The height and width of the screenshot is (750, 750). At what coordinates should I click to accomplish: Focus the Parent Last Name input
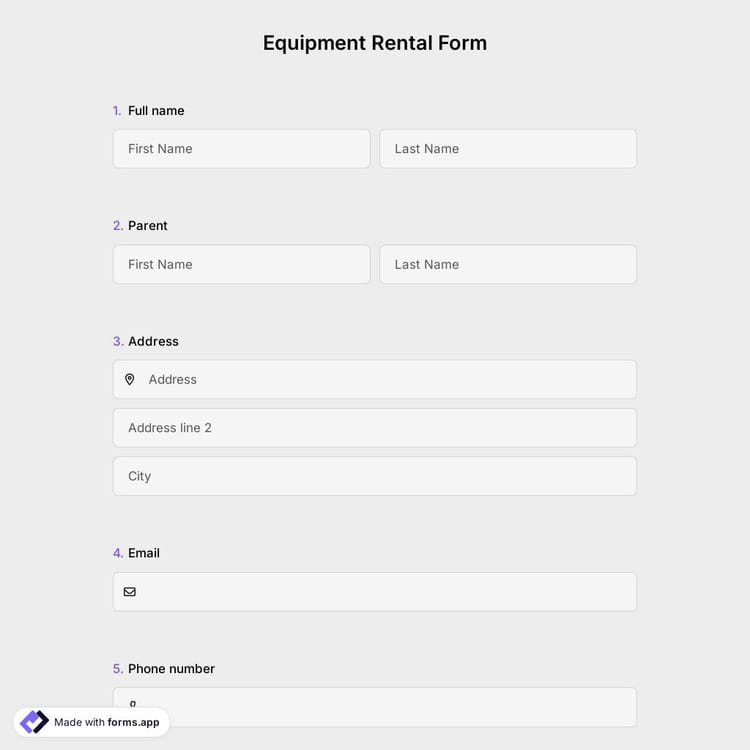pyautogui.click(x=507, y=265)
